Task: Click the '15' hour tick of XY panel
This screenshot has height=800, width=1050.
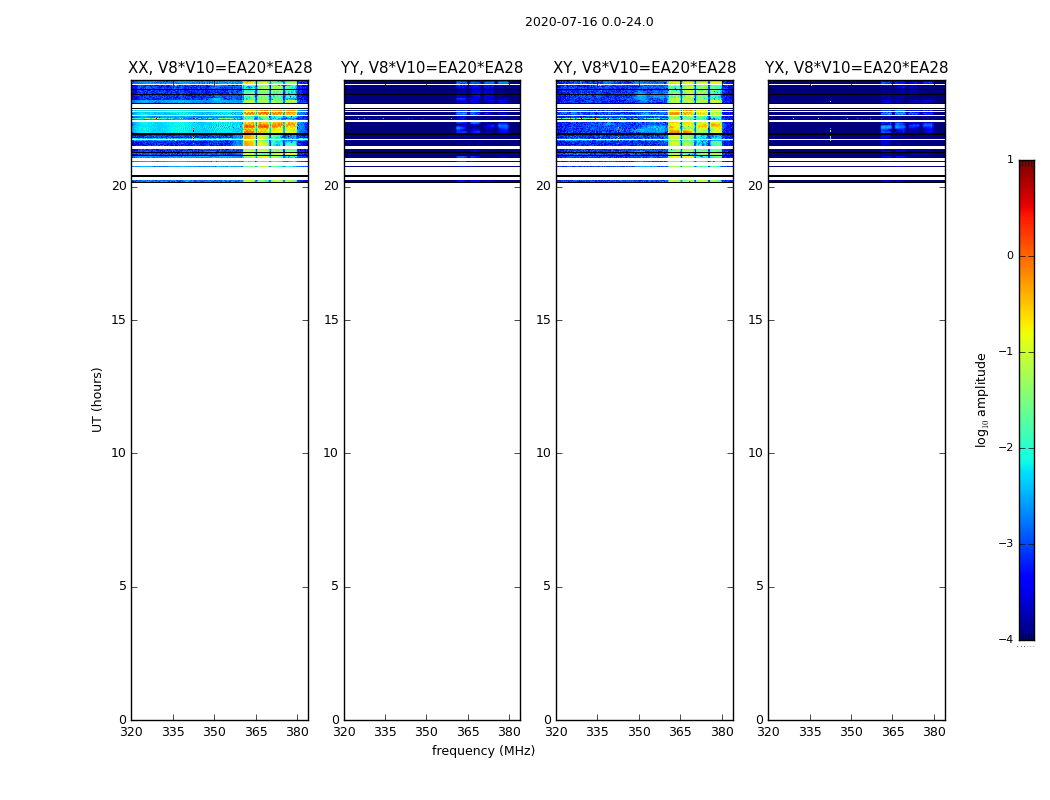Action: coord(544,320)
